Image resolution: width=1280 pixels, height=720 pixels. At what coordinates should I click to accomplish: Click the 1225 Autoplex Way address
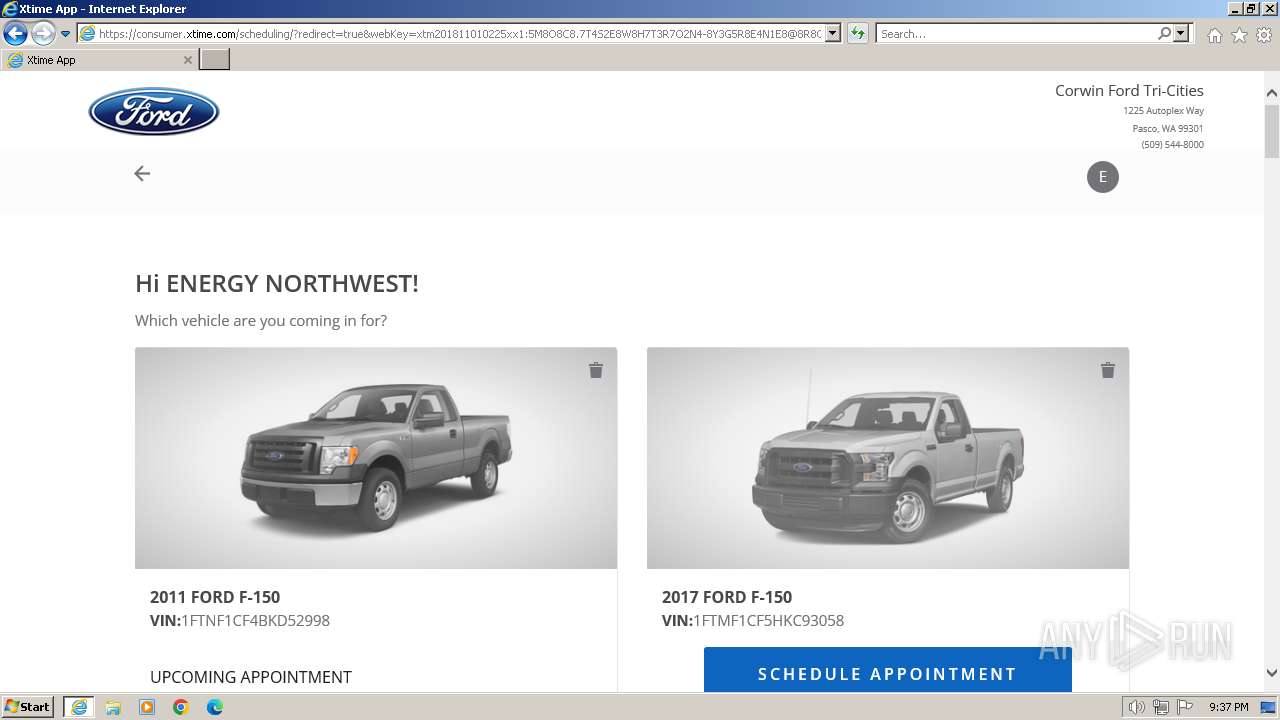click(1163, 111)
